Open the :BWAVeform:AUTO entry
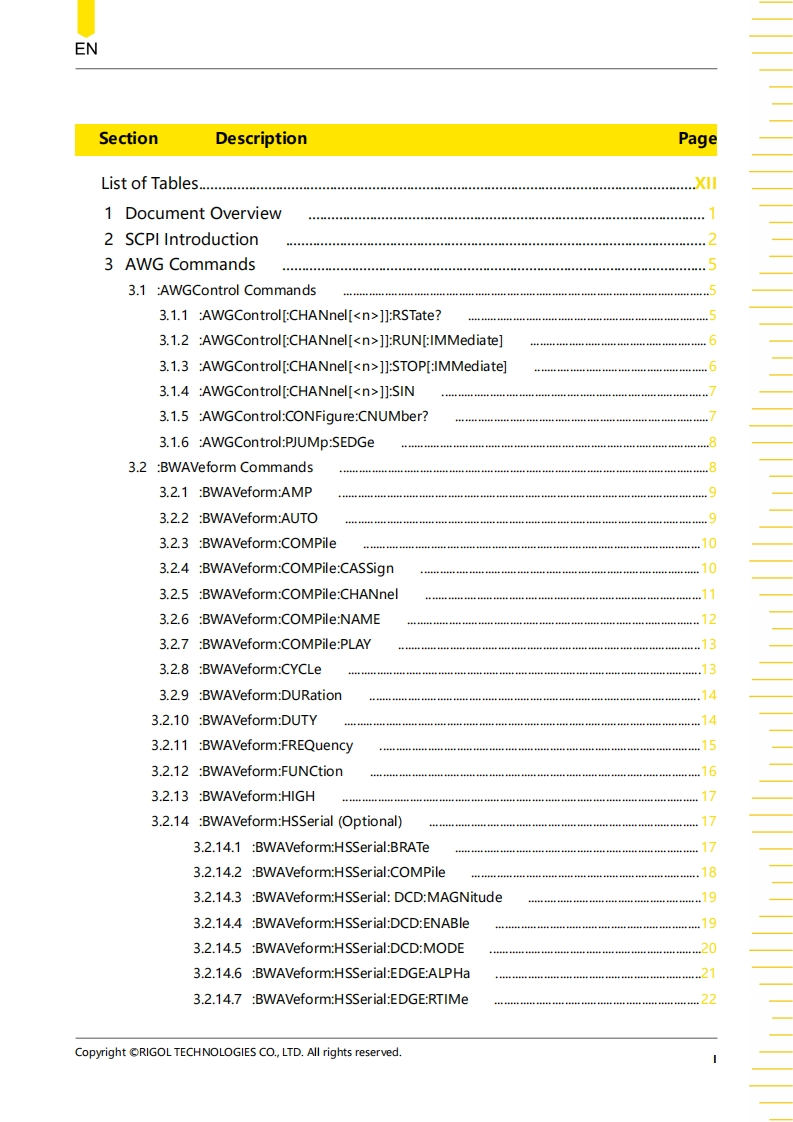Viewport: 793px width, 1122px height. (258, 518)
